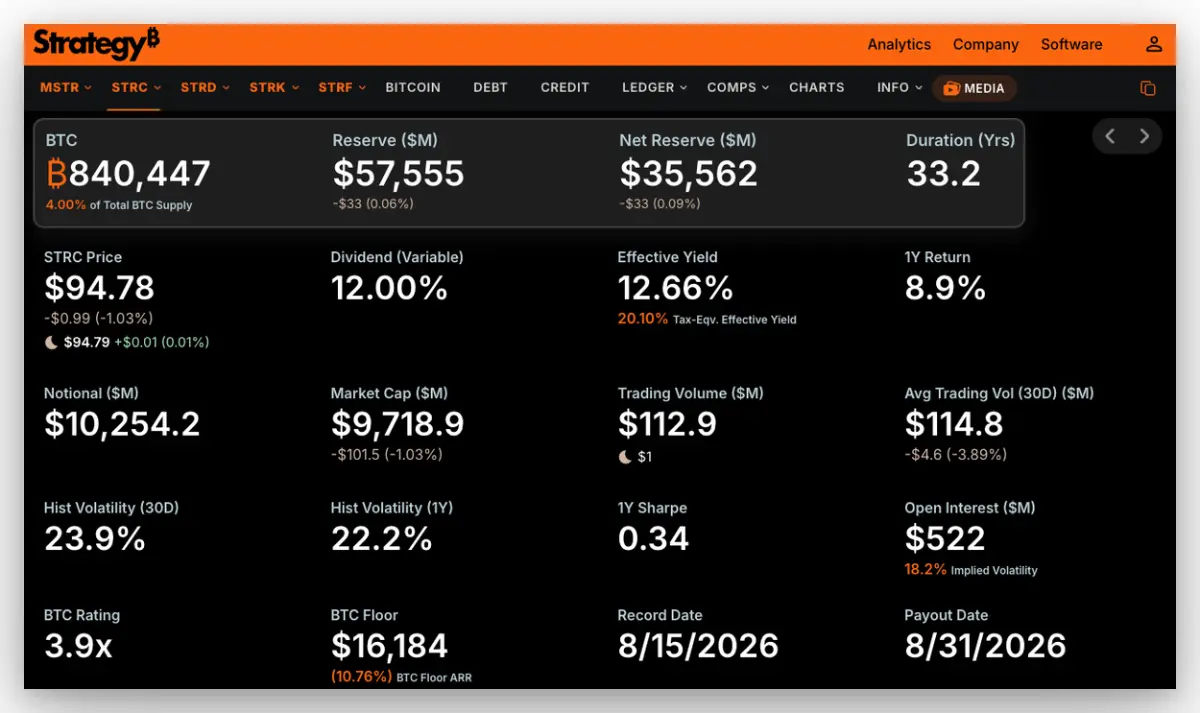Open the Software menu
Image resolution: width=1200 pixels, height=713 pixels.
click(1072, 44)
